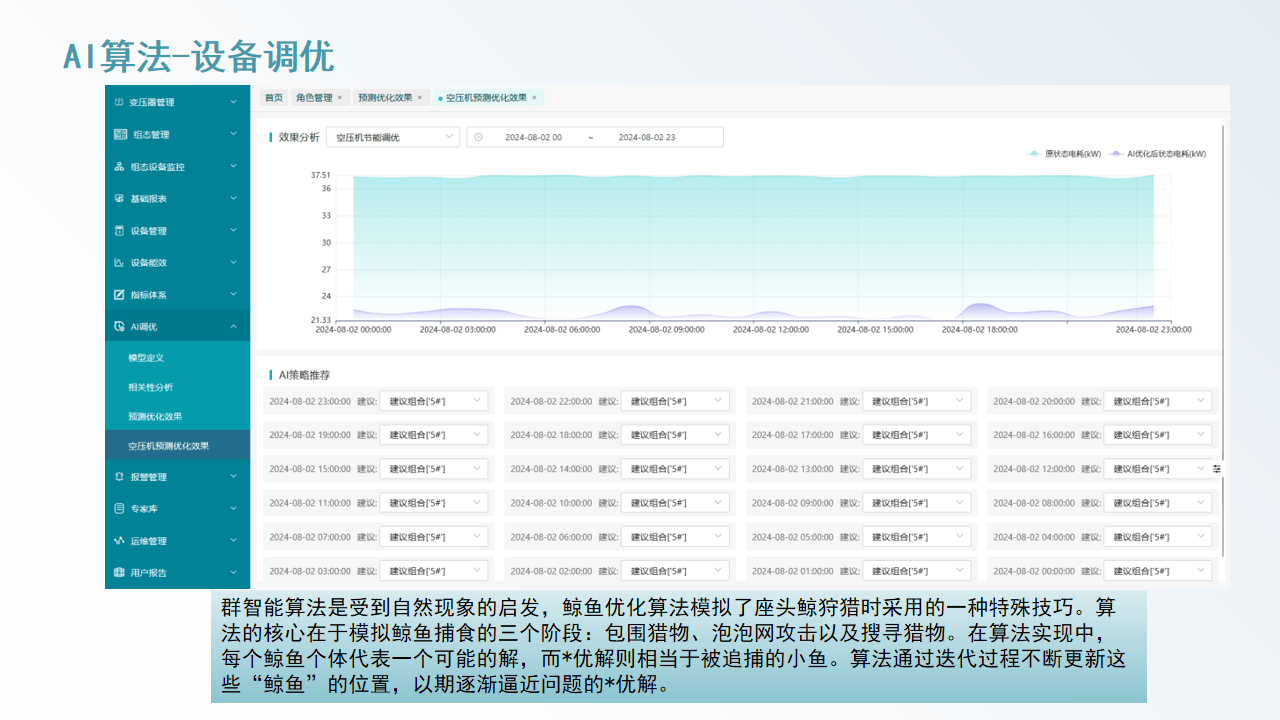The image size is (1280, 720).
Task: Click the 设备管理 sidebar icon
Action: point(119,230)
